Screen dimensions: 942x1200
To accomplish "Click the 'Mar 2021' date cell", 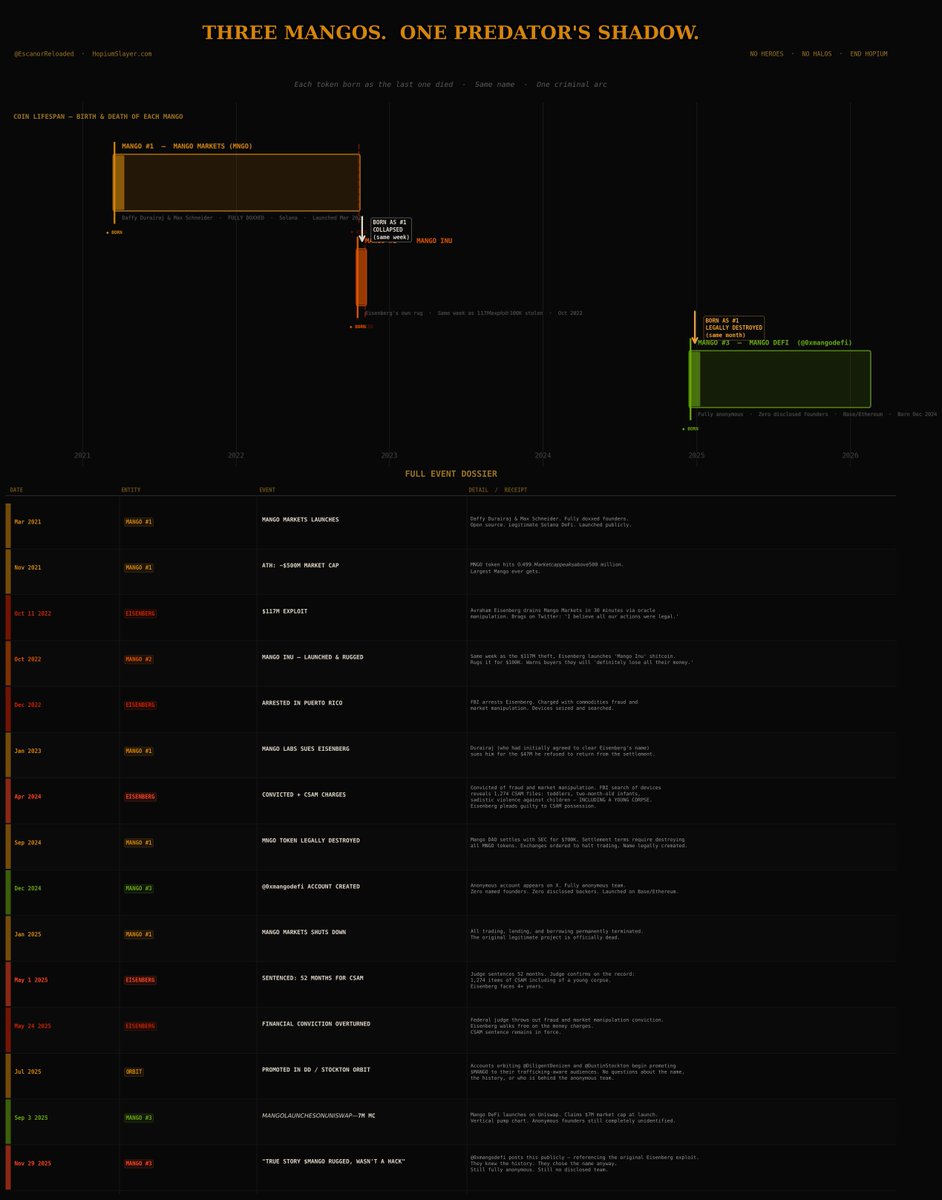I will (x=27, y=521).
